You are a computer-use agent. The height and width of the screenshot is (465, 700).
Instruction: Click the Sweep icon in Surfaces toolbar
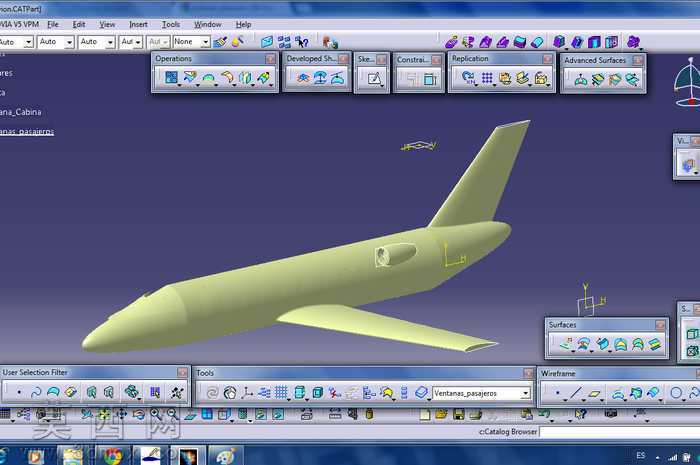(603, 344)
